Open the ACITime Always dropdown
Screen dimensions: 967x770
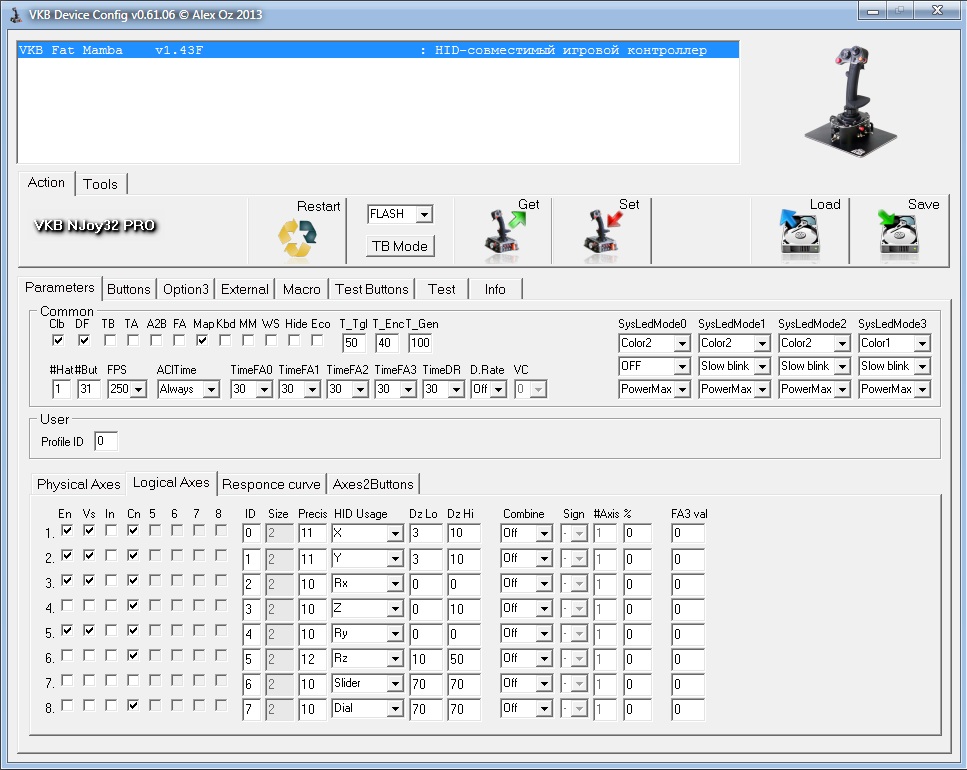click(x=189, y=389)
